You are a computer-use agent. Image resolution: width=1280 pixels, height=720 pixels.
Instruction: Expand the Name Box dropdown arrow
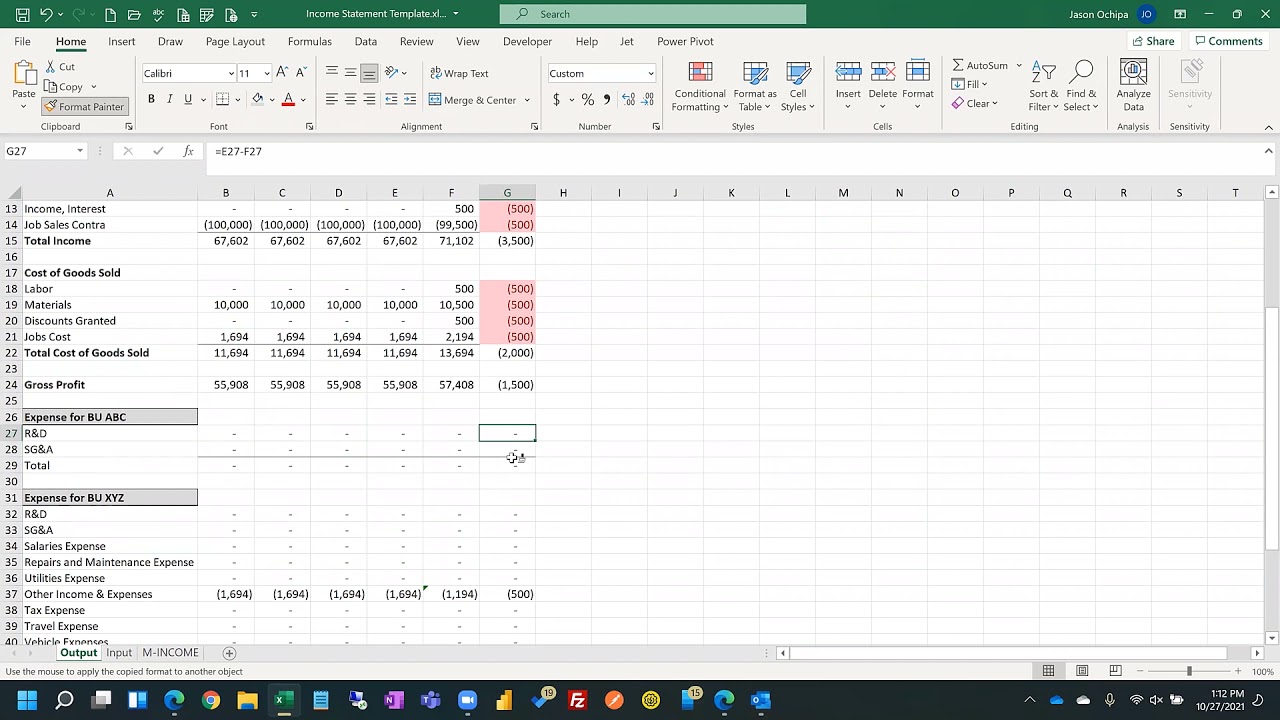point(79,151)
